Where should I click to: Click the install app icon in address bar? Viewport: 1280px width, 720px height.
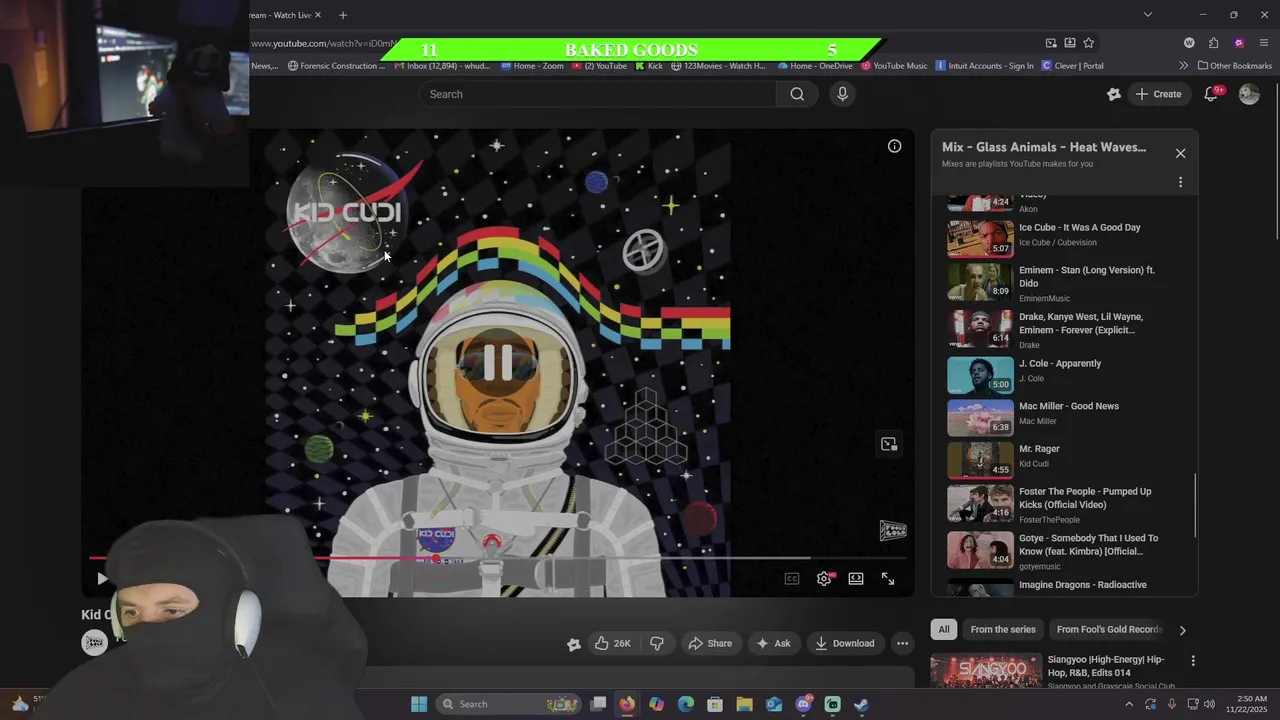(x=1069, y=43)
